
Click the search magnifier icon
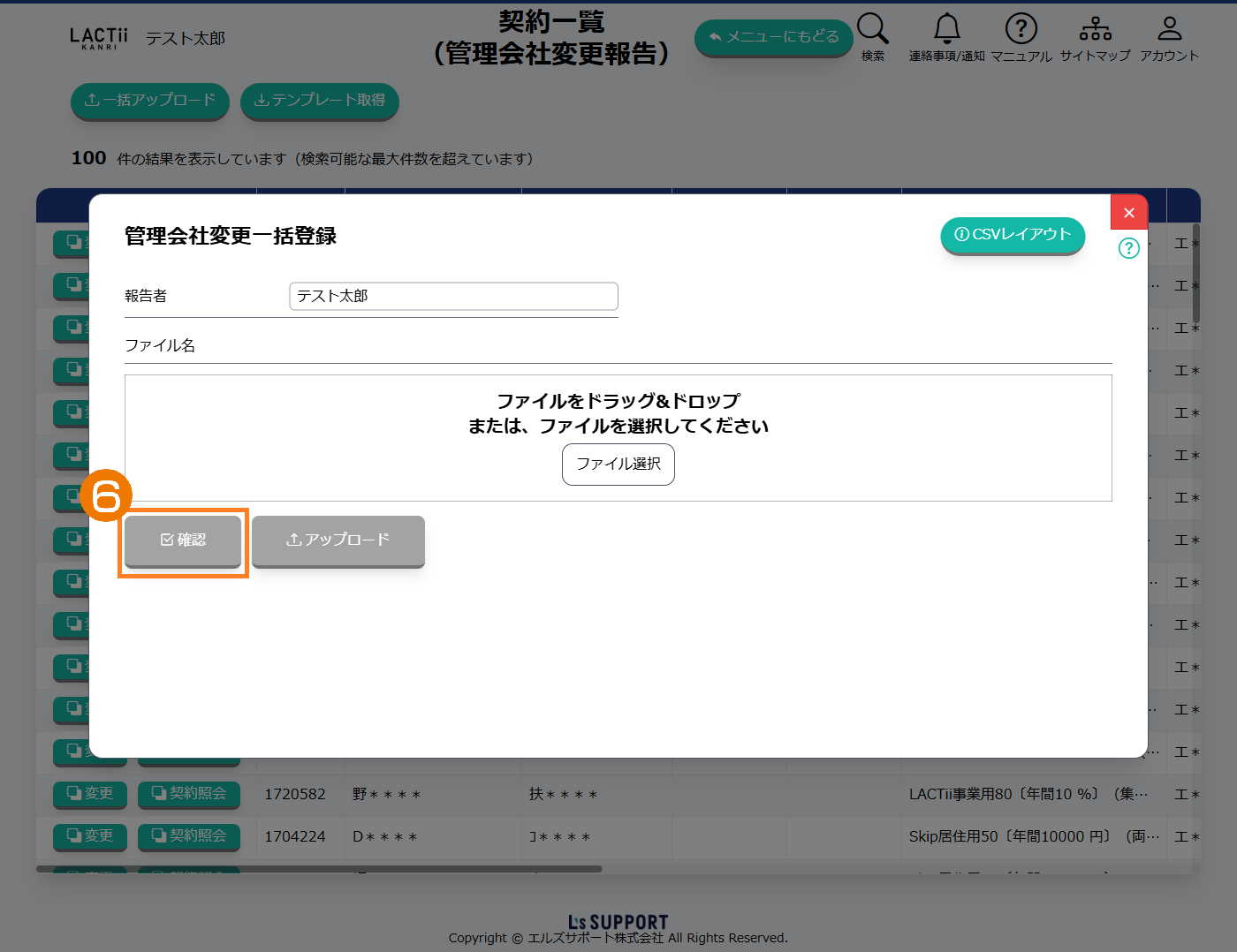click(872, 29)
